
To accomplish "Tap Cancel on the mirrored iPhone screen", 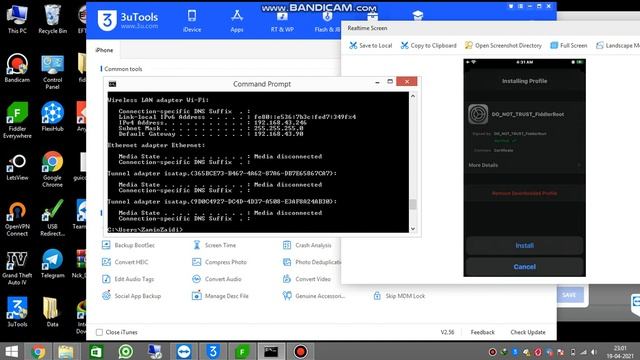I will (x=524, y=267).
